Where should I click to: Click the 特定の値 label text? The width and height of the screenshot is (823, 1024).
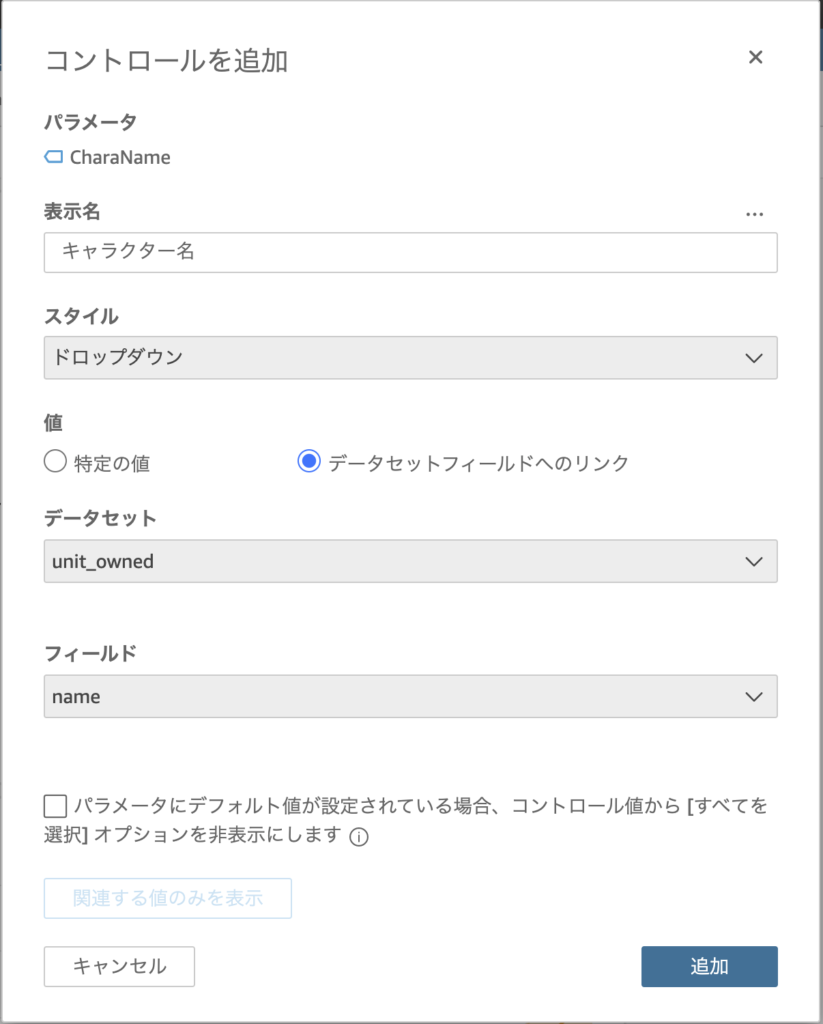[112, 463]
